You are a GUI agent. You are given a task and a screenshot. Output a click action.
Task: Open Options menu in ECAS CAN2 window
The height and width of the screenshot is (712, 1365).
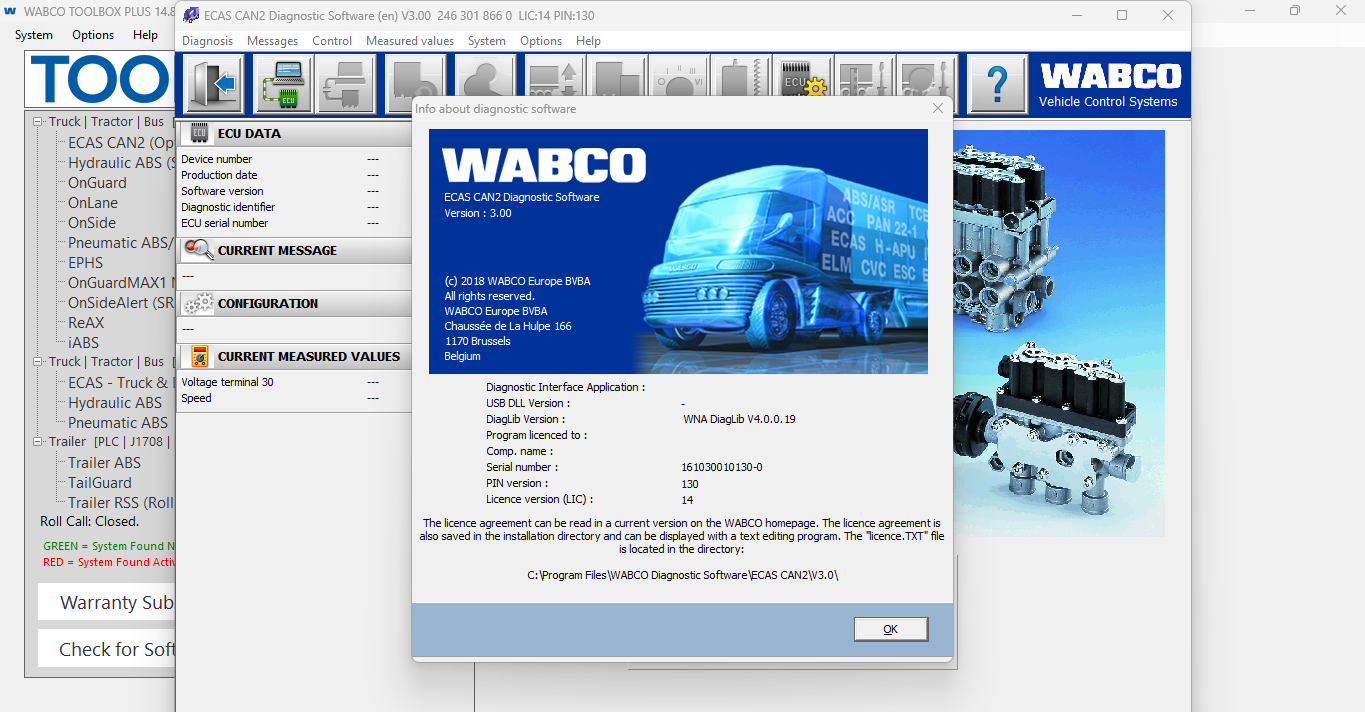tap(541, 41)
